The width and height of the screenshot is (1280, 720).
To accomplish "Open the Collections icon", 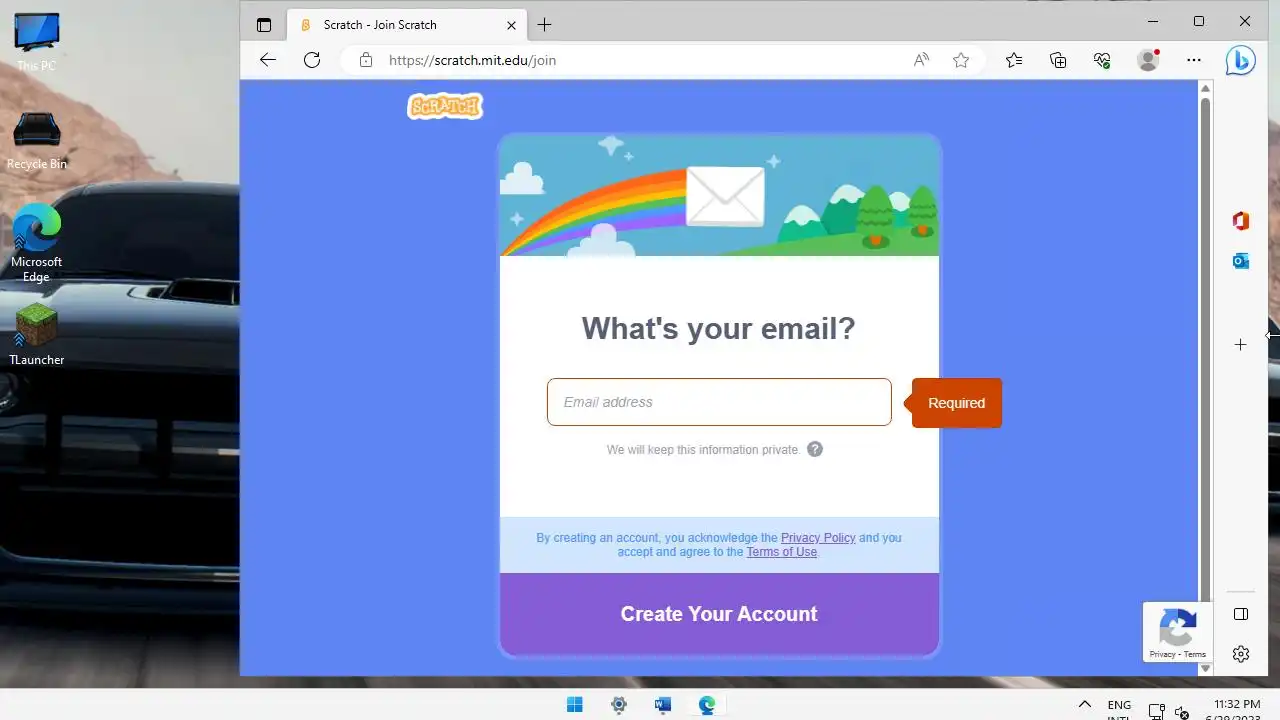I will (1058, 60).
